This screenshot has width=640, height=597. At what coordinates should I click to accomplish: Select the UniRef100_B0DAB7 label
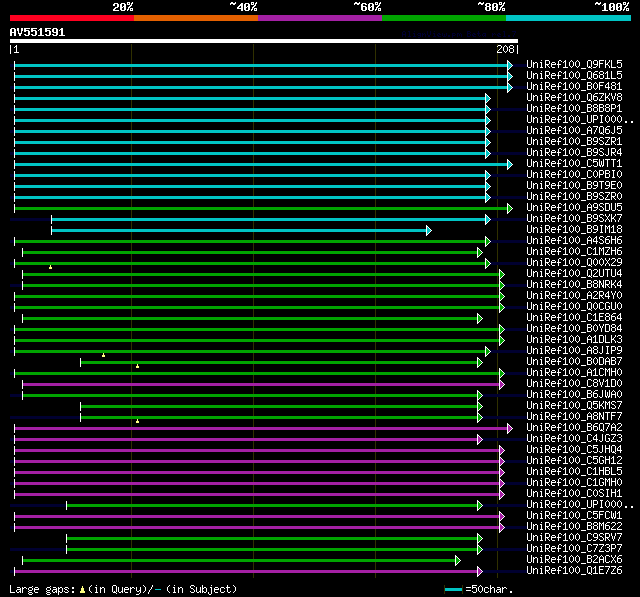(x=574, y=362)
